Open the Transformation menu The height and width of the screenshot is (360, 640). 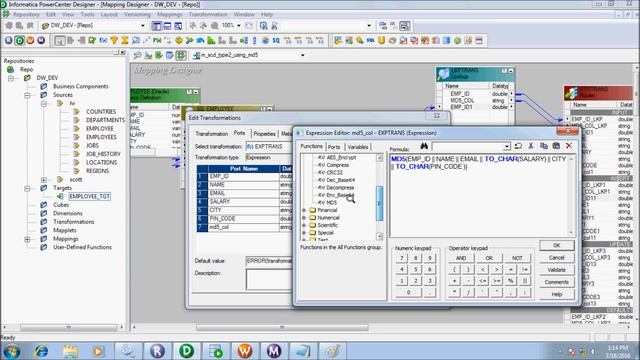coord(208,14)
